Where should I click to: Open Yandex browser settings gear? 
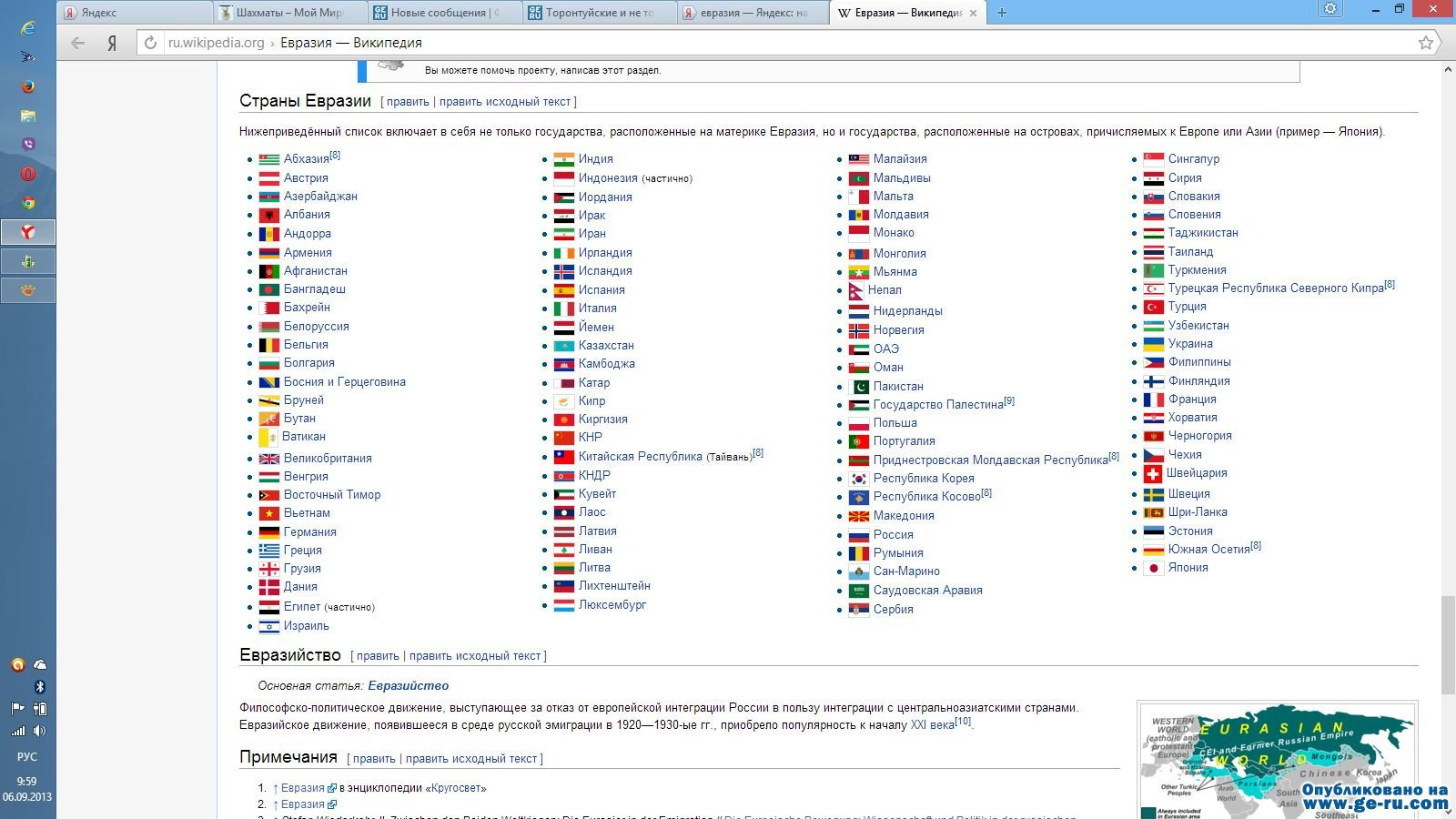(x=1330, y=9)
